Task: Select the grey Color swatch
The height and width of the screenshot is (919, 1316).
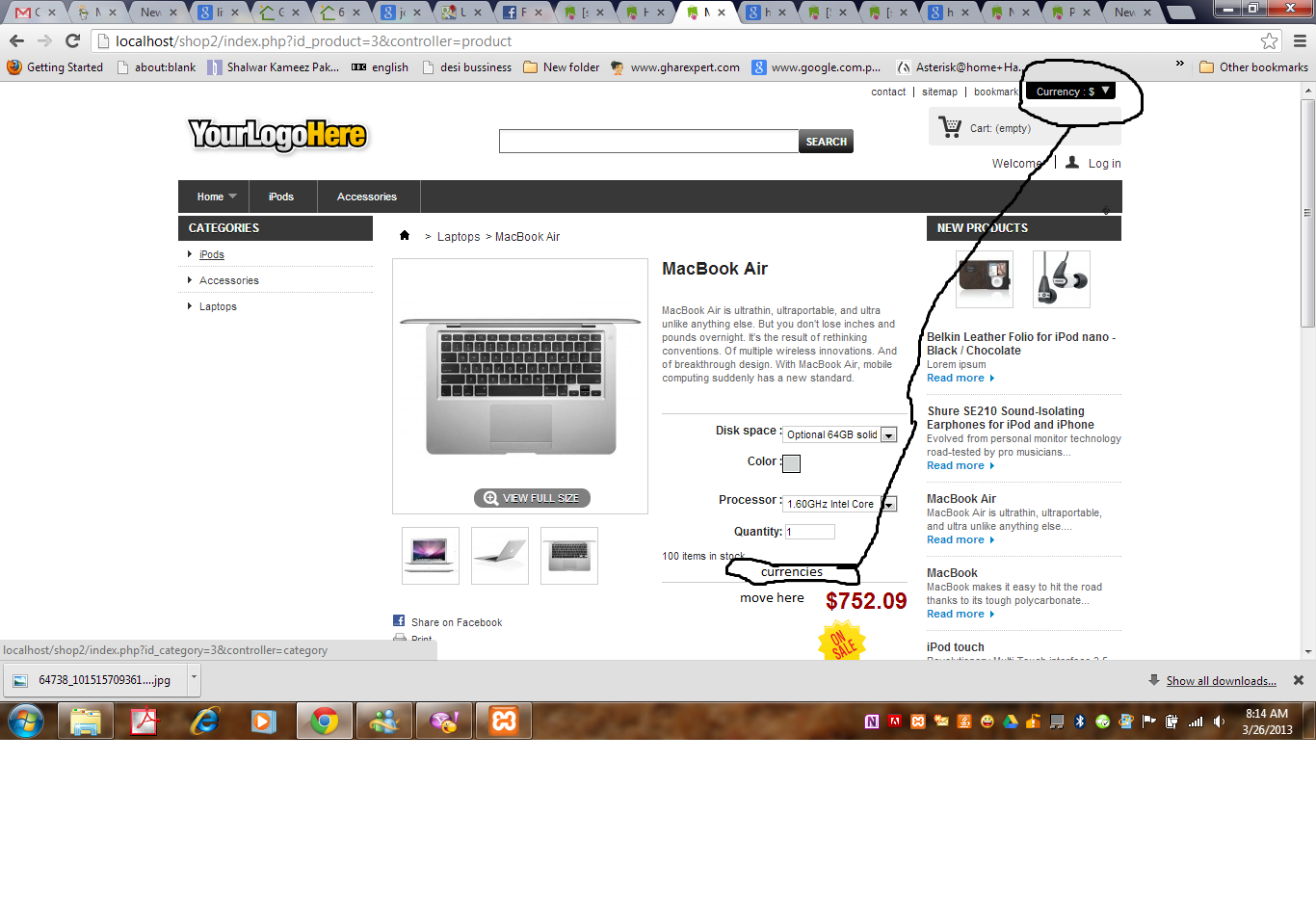Action: tap(791, 463)
